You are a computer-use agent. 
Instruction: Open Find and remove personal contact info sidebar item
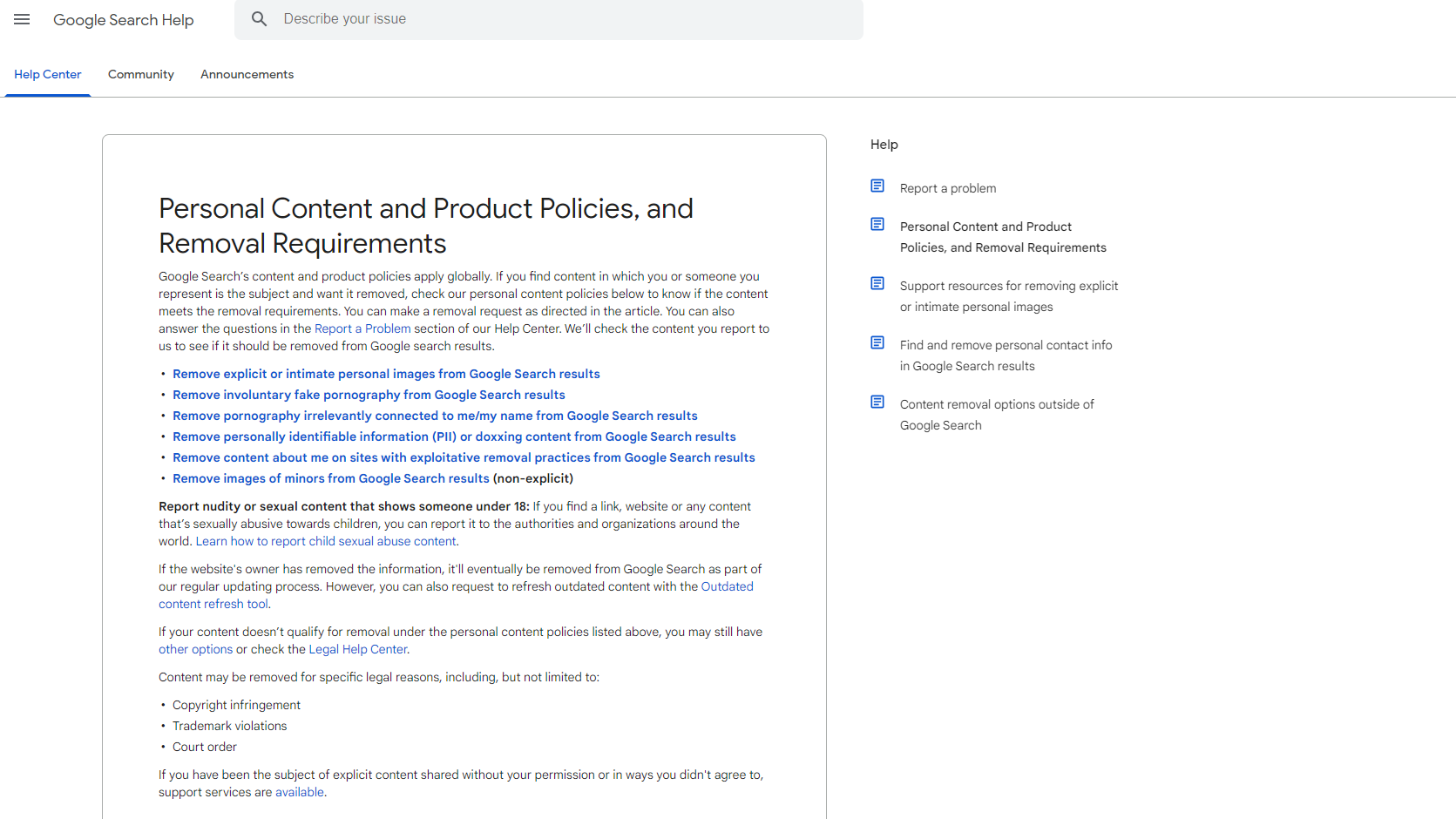pyautogui.click(x=1006, y=355)
